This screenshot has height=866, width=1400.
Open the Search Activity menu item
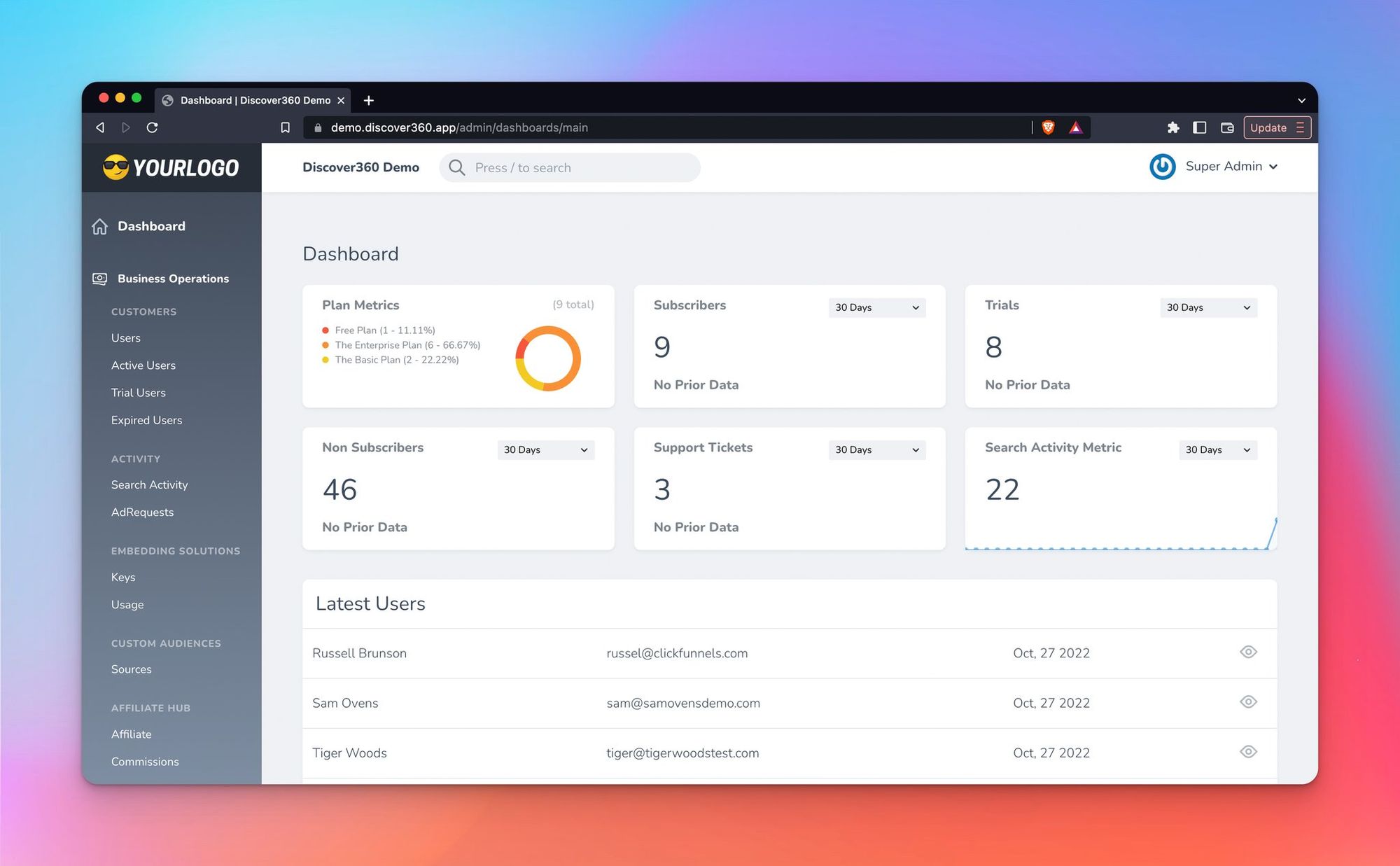click(149, 484)
